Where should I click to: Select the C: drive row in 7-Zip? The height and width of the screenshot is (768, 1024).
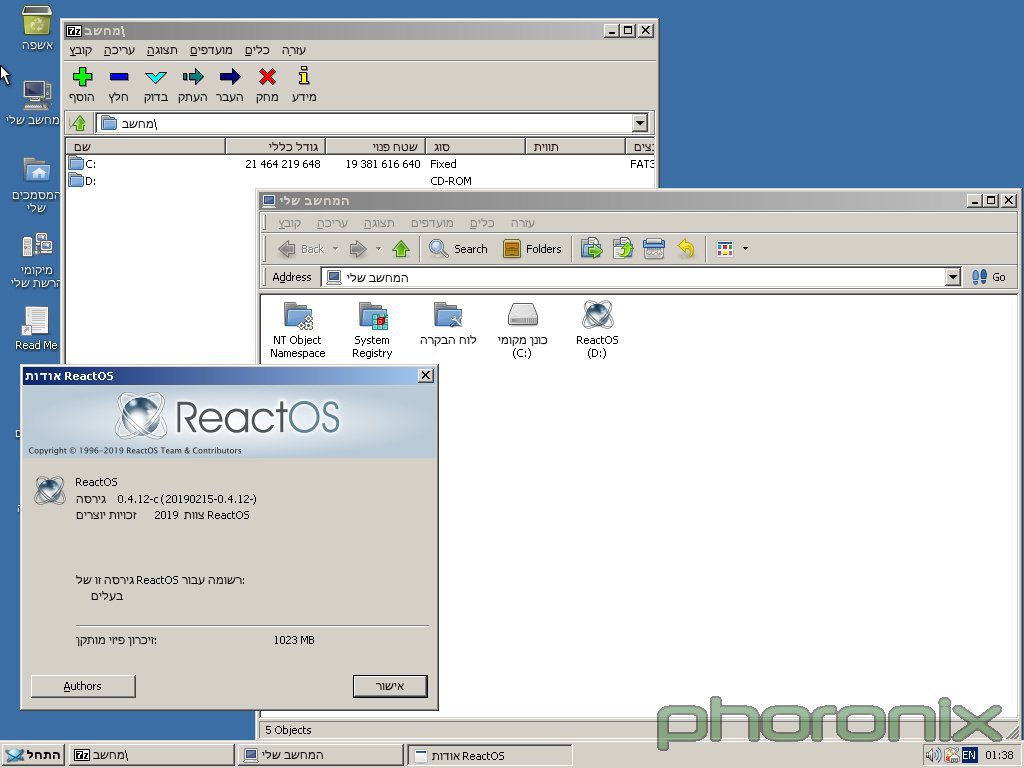tap(90, 164)
